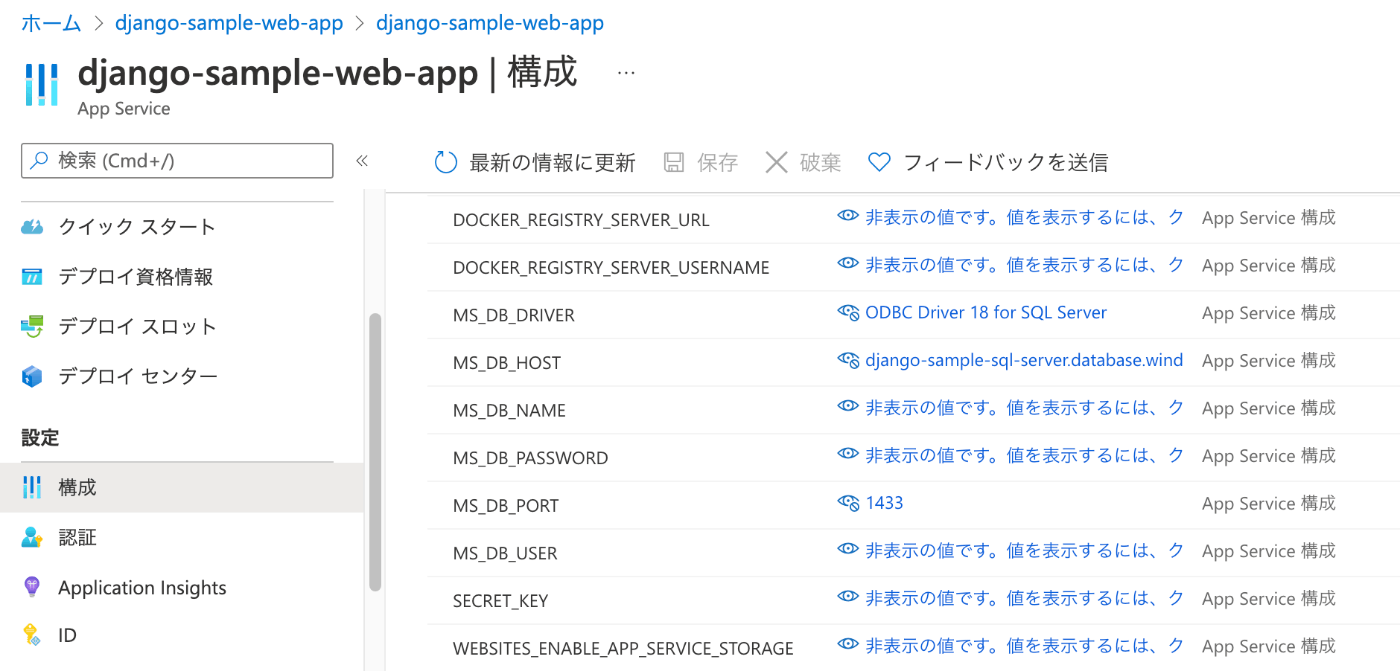Click the feedback heart icon
This screenshot has width=1400, height=671.
point(879,162)
